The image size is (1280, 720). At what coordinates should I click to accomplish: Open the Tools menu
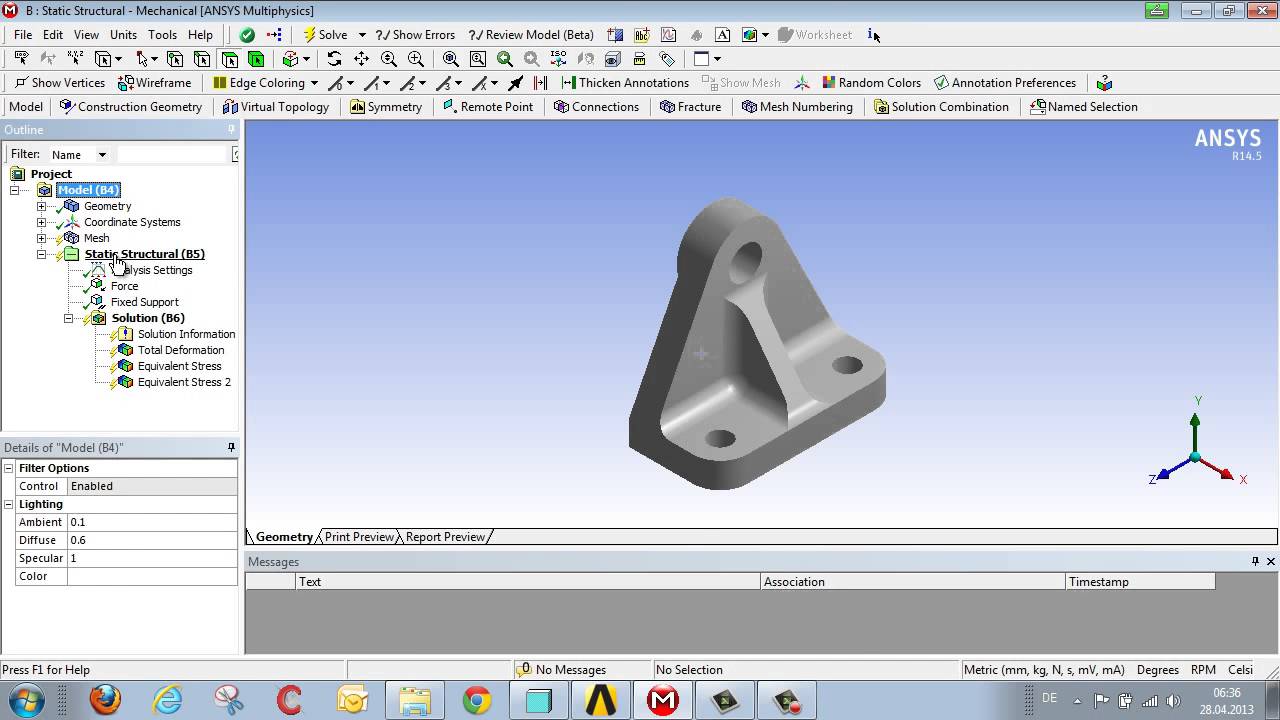click(x=162, y=34)
